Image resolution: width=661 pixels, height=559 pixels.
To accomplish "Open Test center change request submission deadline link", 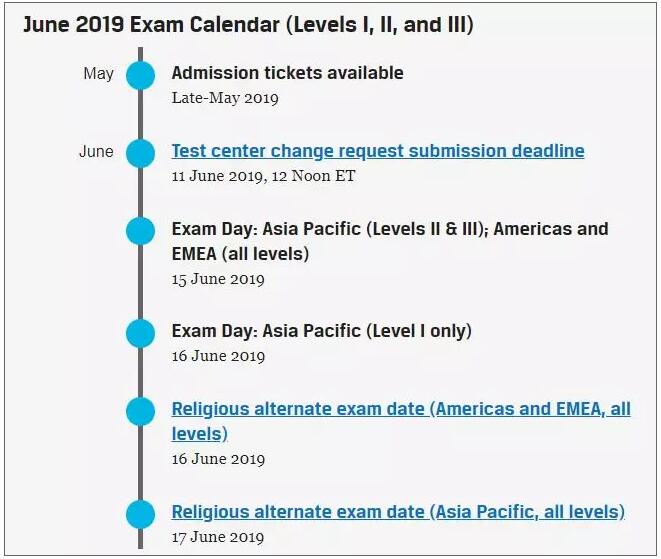I will (x=378, y=151).
